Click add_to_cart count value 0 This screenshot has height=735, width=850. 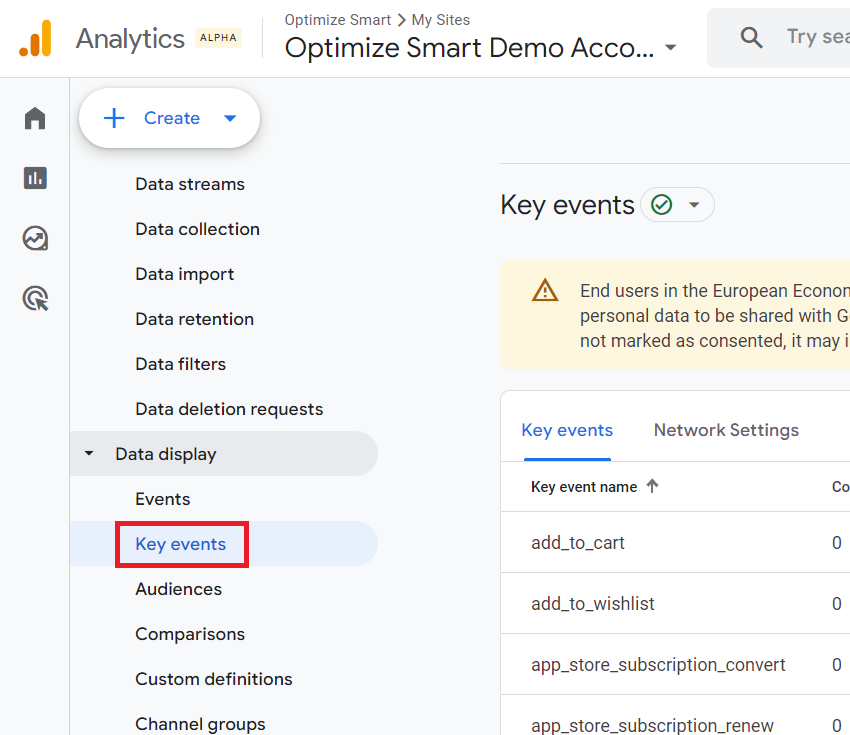coord(837,543)
